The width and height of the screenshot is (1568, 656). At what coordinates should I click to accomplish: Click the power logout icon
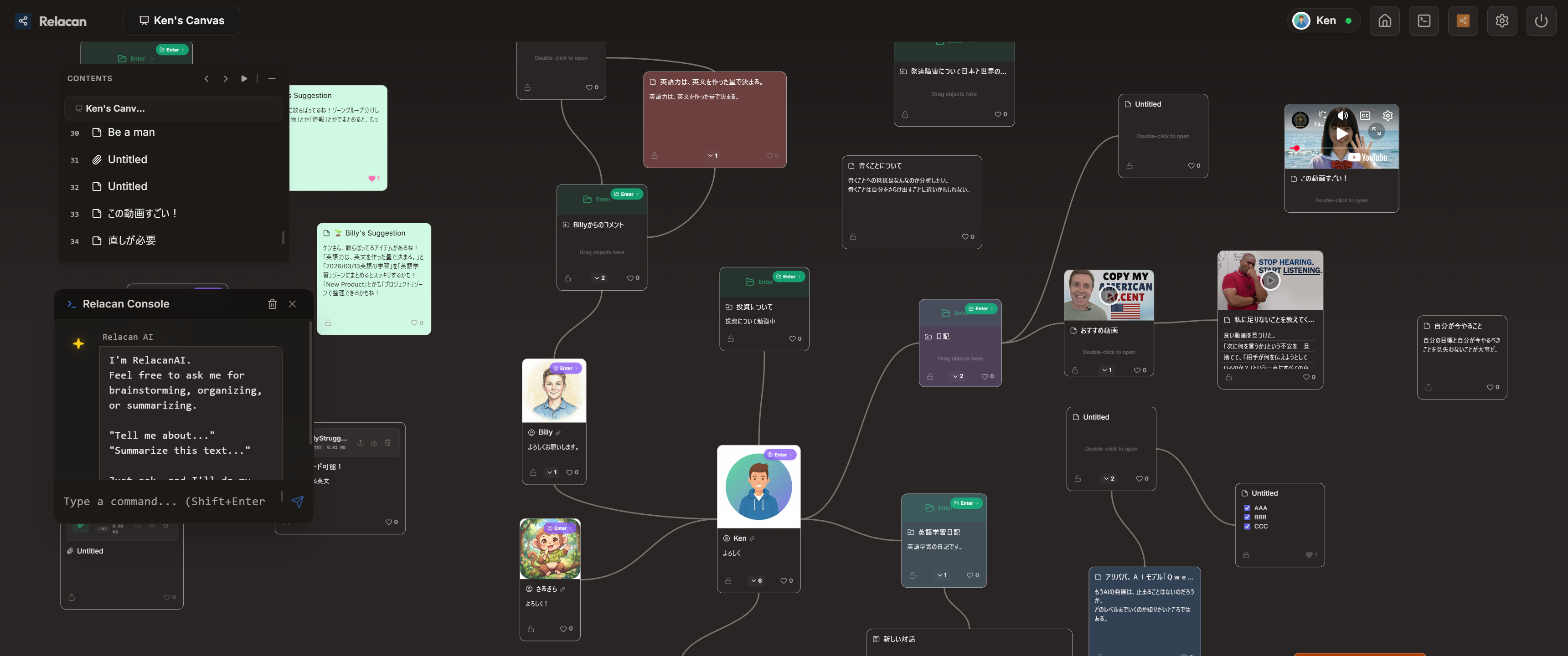tap(1541, 20)
